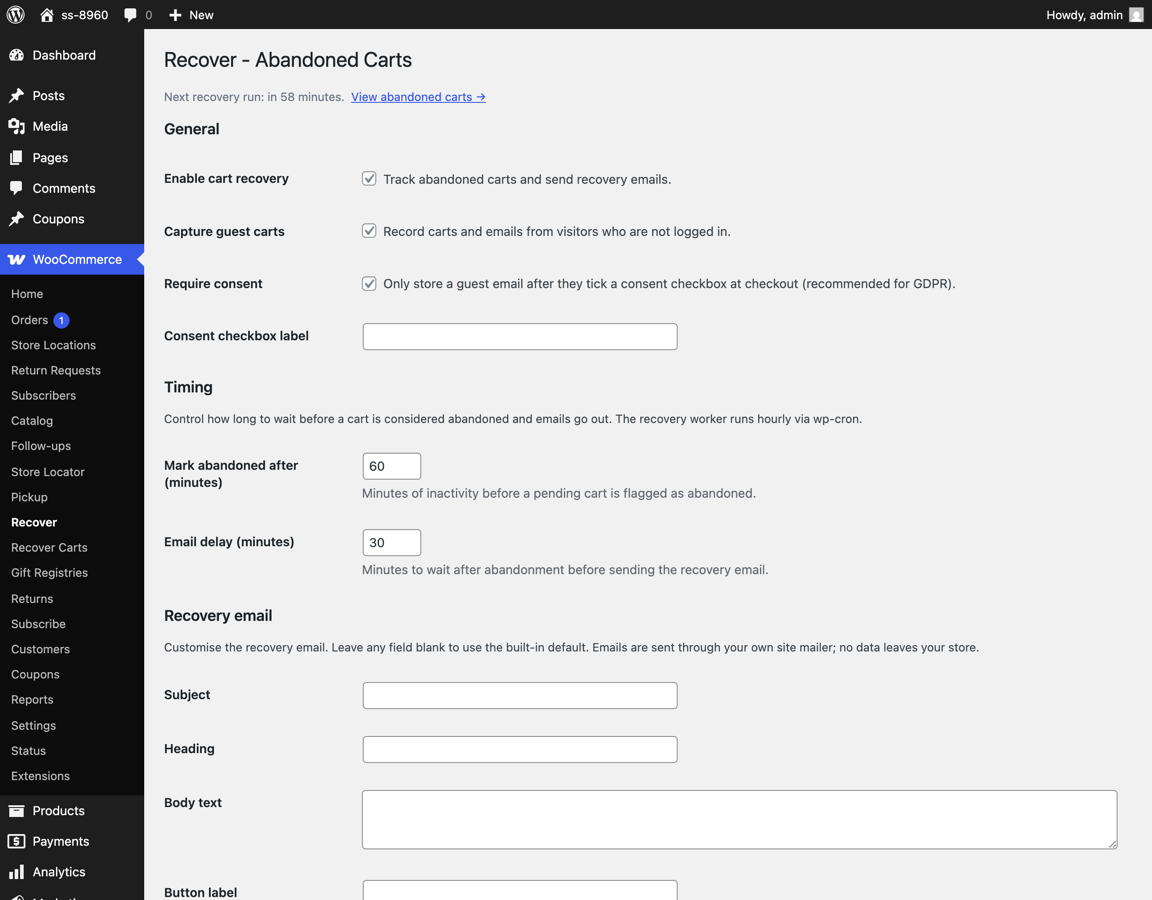Click the plus icon for New

(x=175, y=15)
